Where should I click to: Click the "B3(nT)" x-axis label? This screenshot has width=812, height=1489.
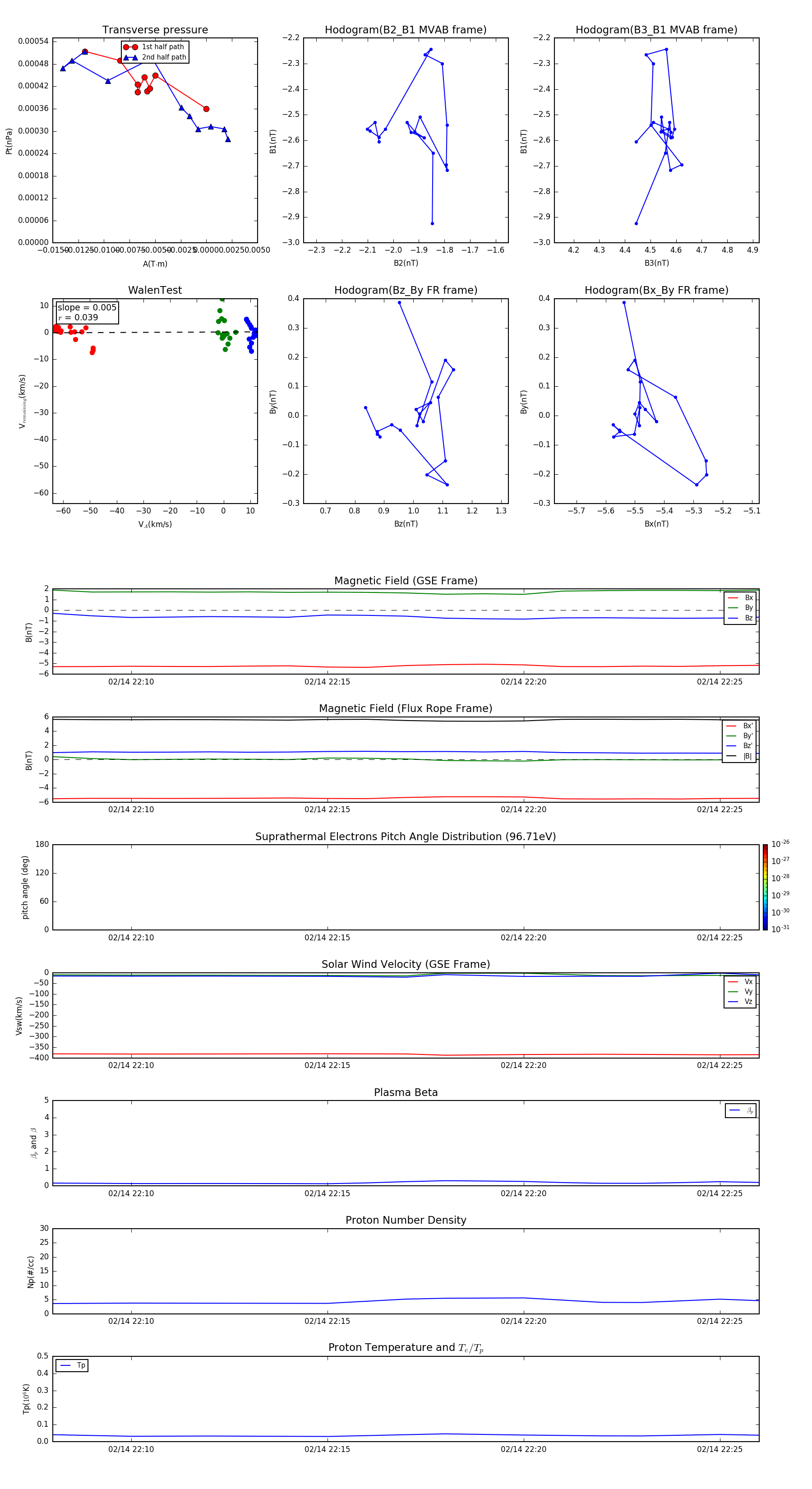[656, 263]
